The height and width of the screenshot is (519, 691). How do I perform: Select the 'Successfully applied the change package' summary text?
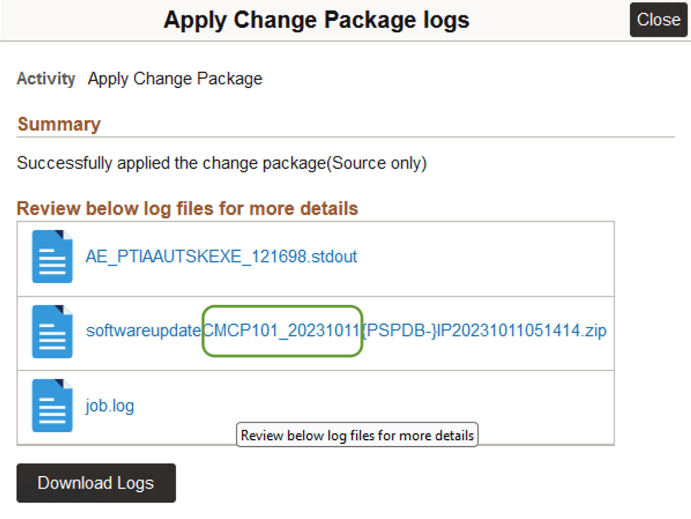[222, 163]
